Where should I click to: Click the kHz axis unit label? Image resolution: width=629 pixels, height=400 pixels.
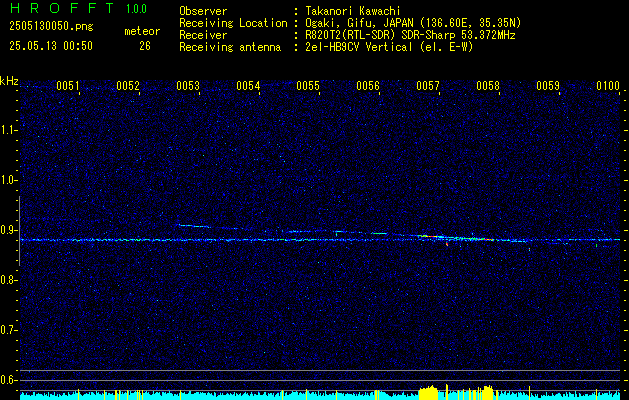(x=9, y=81)
